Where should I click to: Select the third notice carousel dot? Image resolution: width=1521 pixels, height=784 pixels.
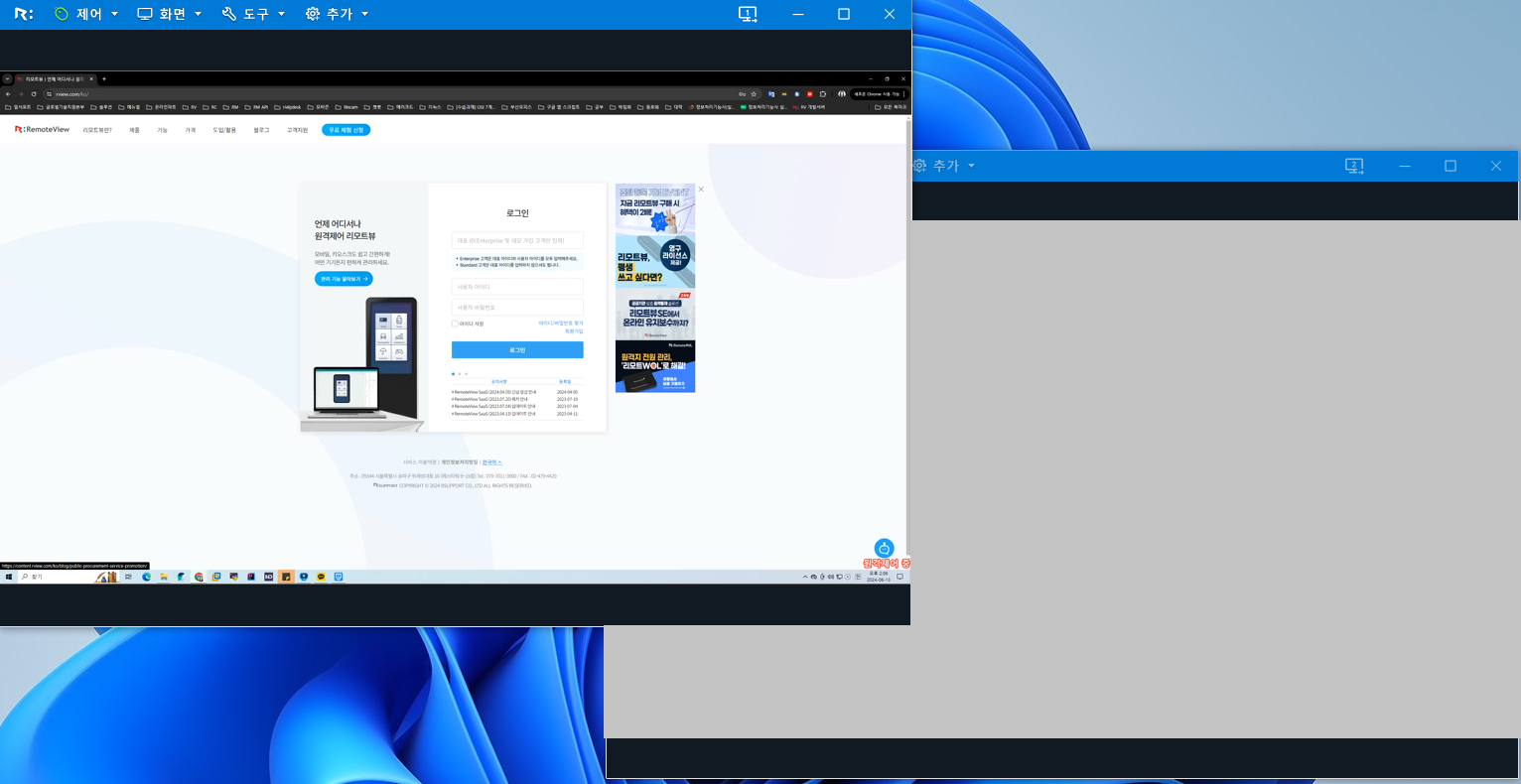click(x=467, y=374)
